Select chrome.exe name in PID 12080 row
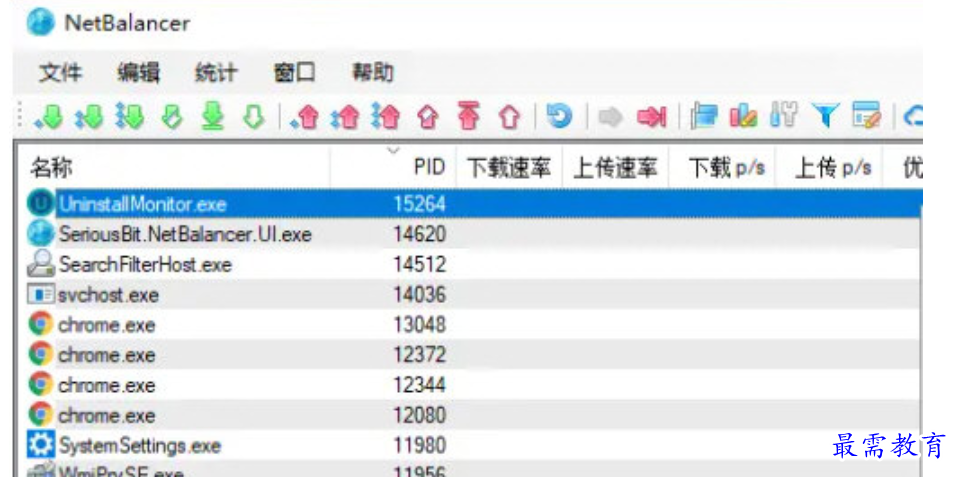This screenshot has width=954, height=477. 107,416
